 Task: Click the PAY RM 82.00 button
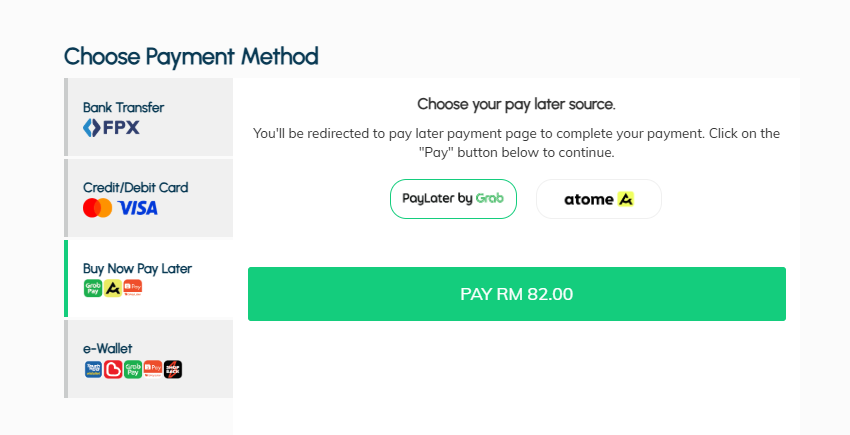pos(517,294)
